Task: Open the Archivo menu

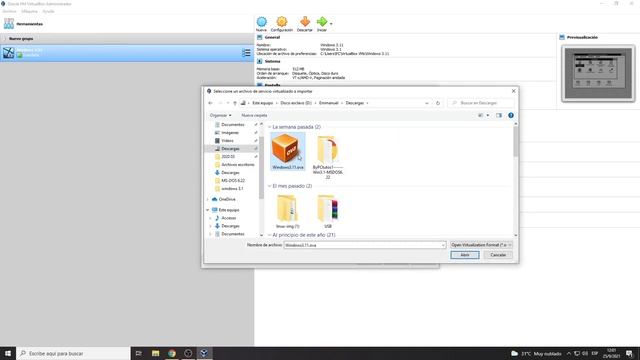Action: click(x=9, y=11)
